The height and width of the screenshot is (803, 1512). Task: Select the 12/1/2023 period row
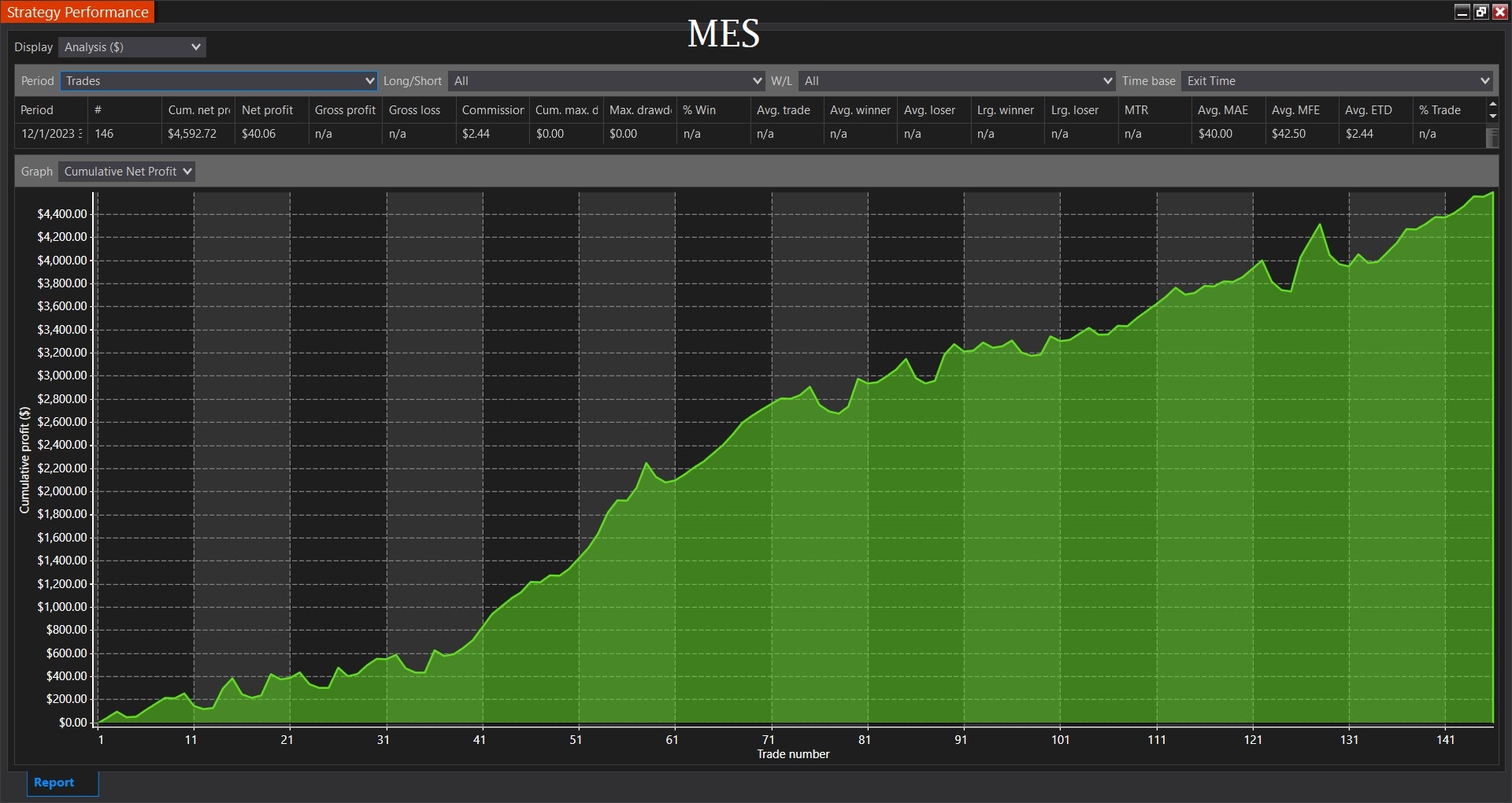[x=51, y=134]
